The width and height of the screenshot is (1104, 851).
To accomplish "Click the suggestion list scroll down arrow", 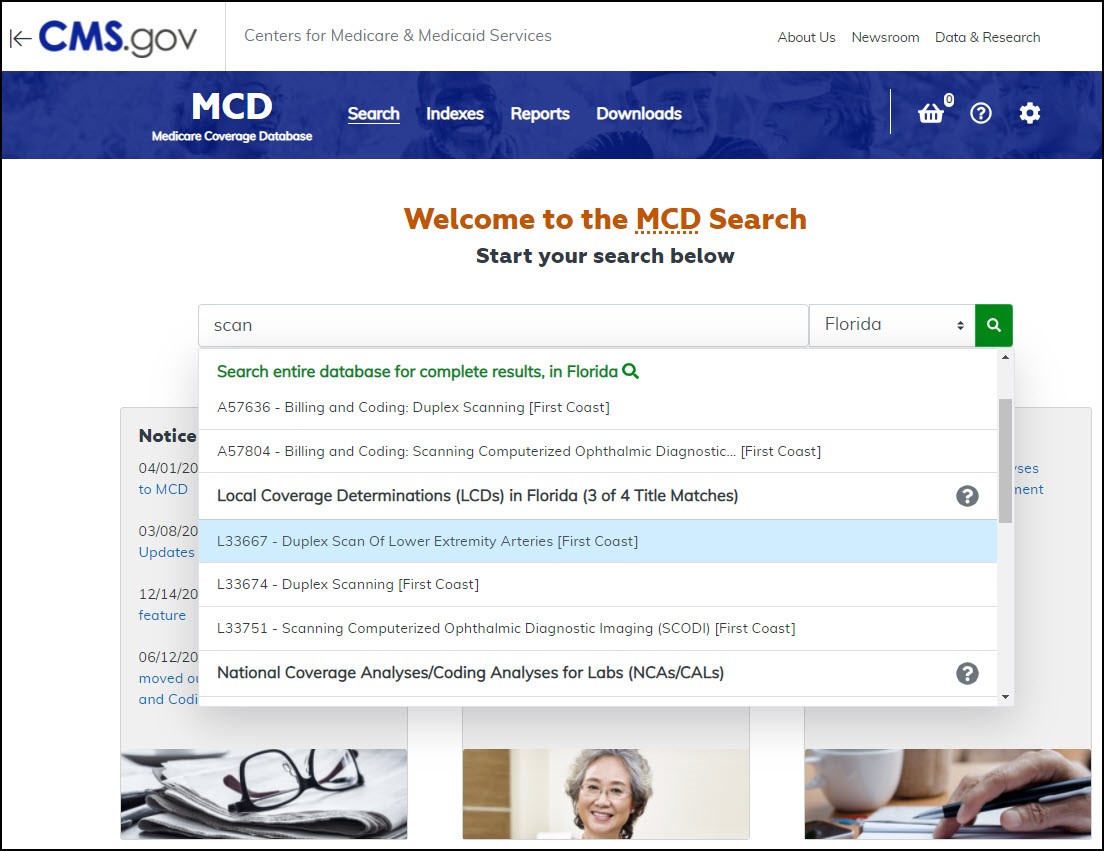I will click(x=1005, y=697).
